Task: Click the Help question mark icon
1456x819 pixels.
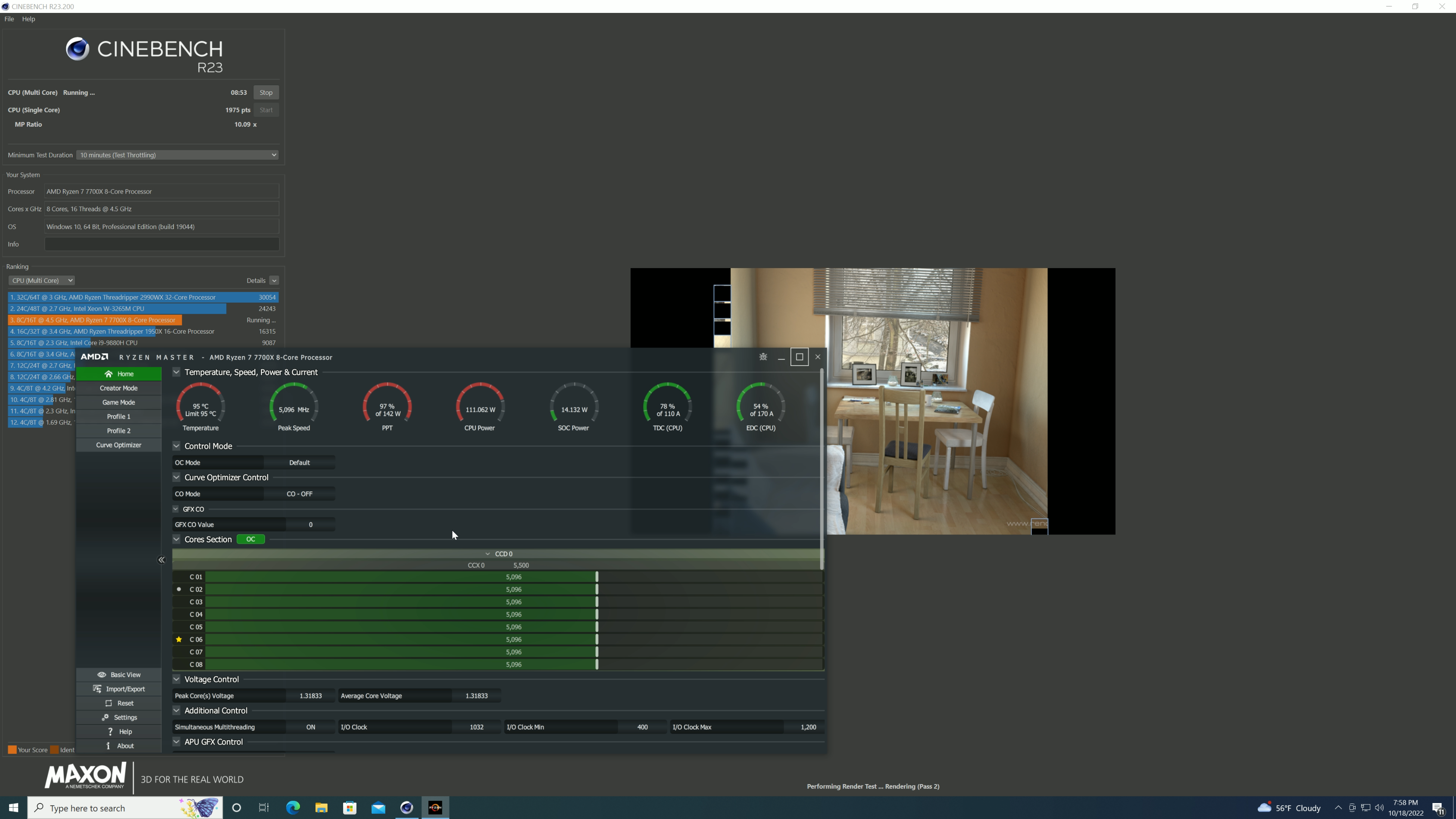Action: [110, 731]
